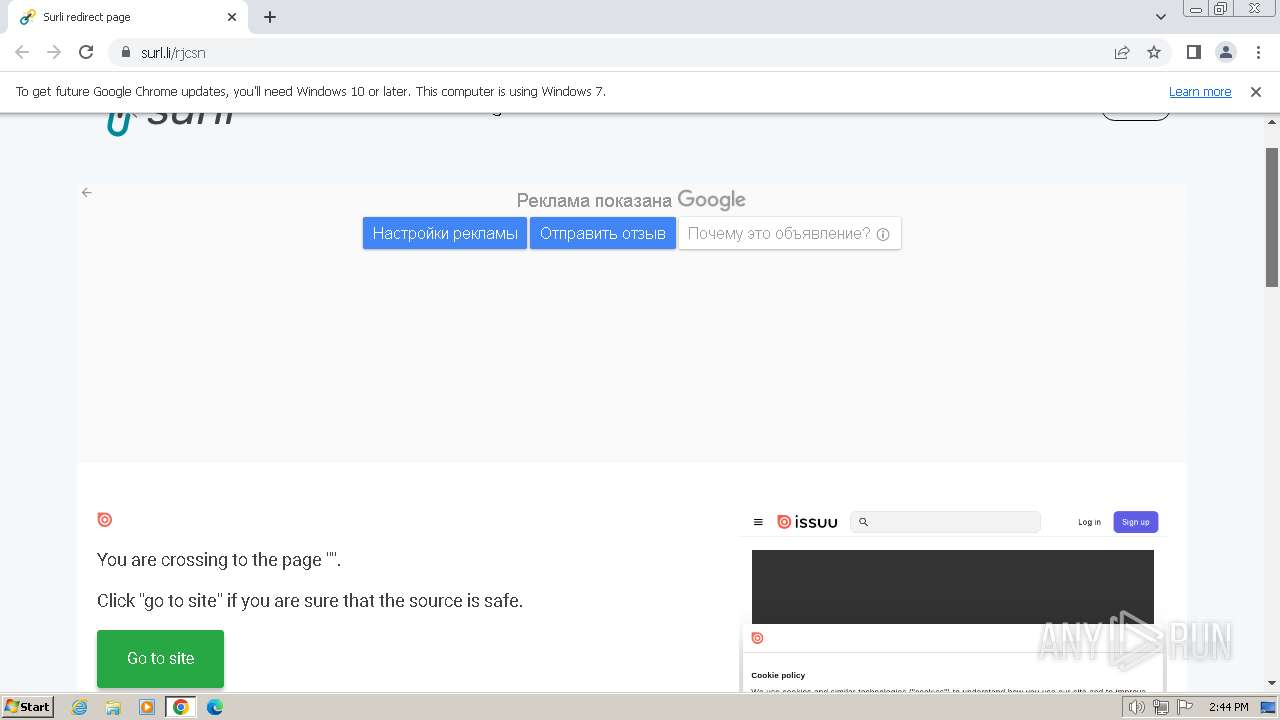This screenshot has width=1280, height=720.
Task: Click Log in in issuu preview
Action: [1089, 522]
